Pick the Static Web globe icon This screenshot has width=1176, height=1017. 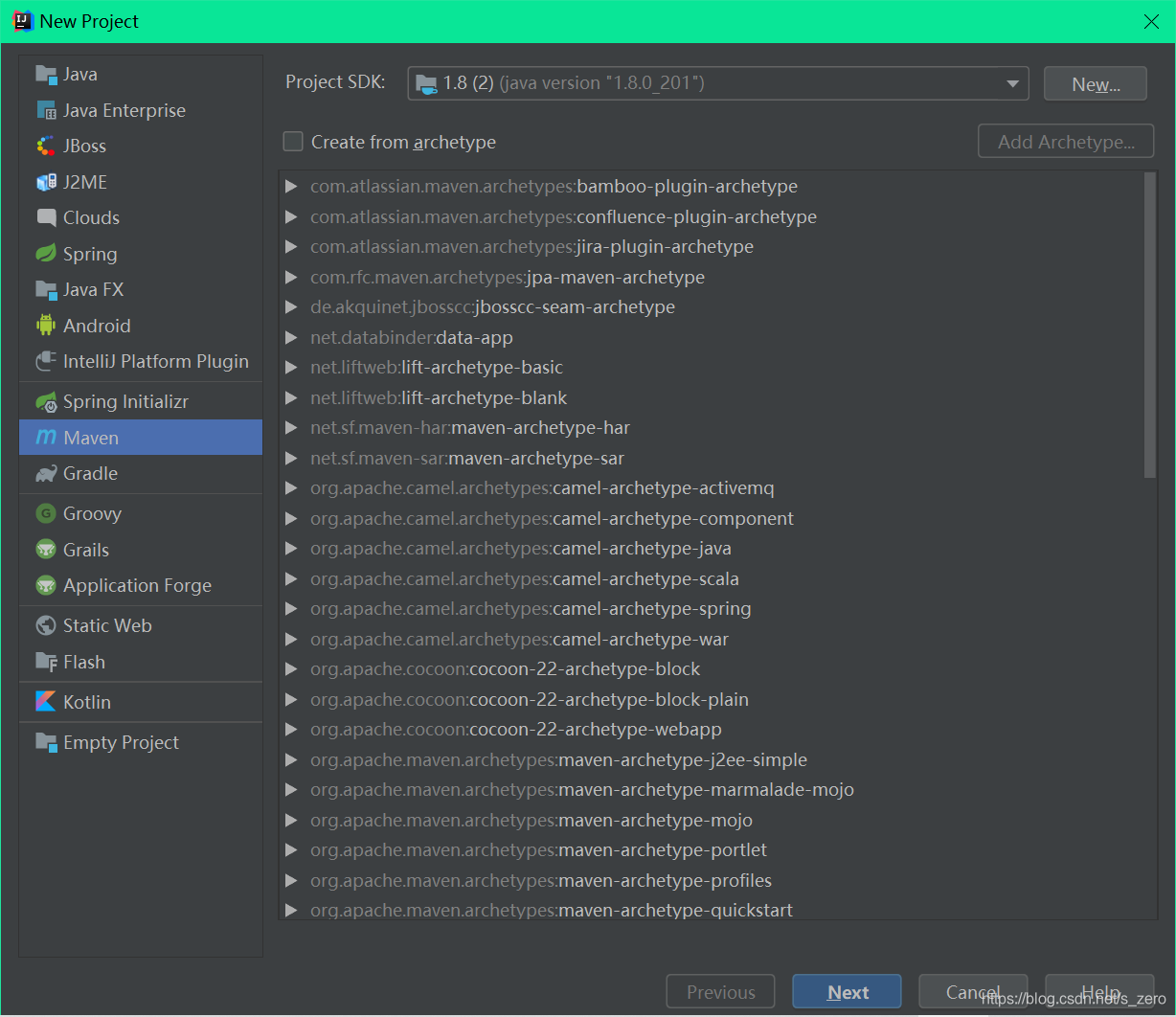tap(46, 625)
